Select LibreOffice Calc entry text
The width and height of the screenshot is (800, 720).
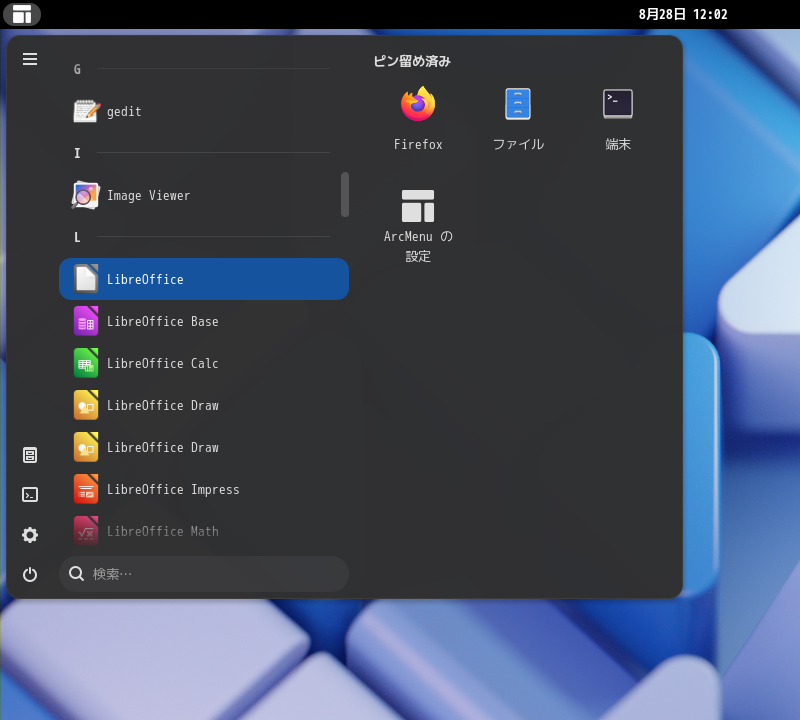click(x=163, y=363)
